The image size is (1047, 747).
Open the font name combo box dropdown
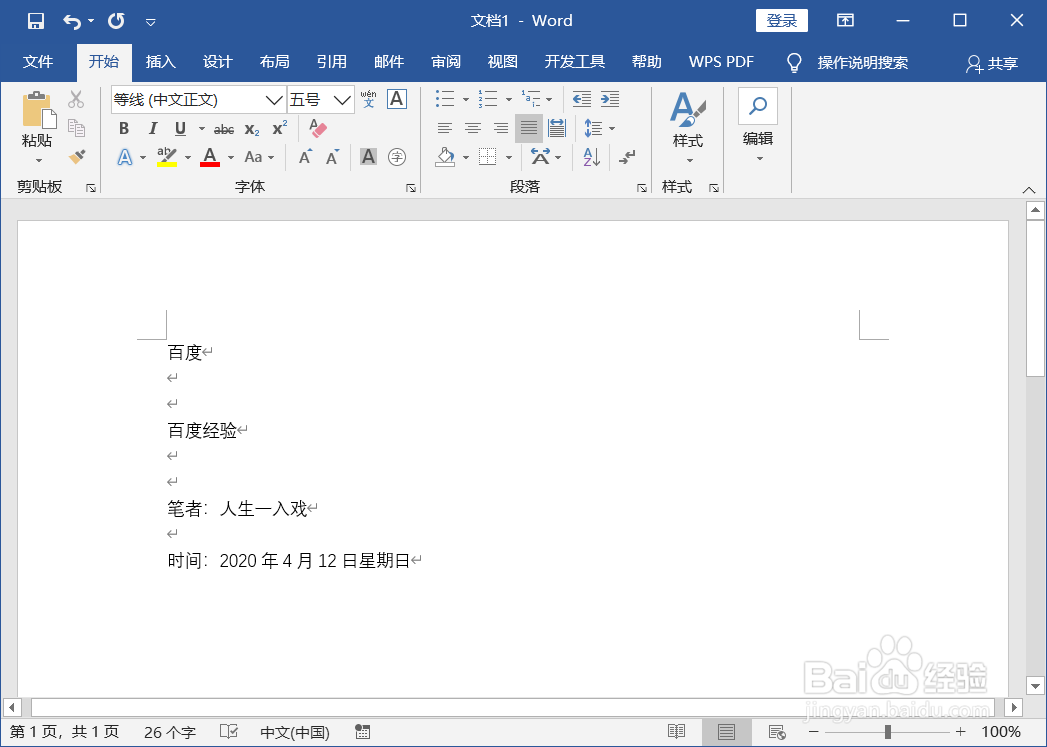(273, 100)
